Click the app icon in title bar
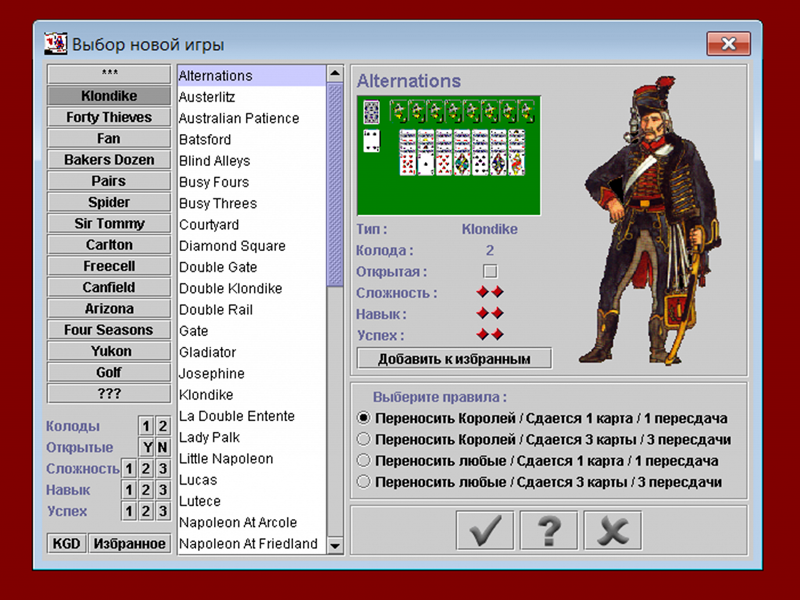 [x=57, y=44]
